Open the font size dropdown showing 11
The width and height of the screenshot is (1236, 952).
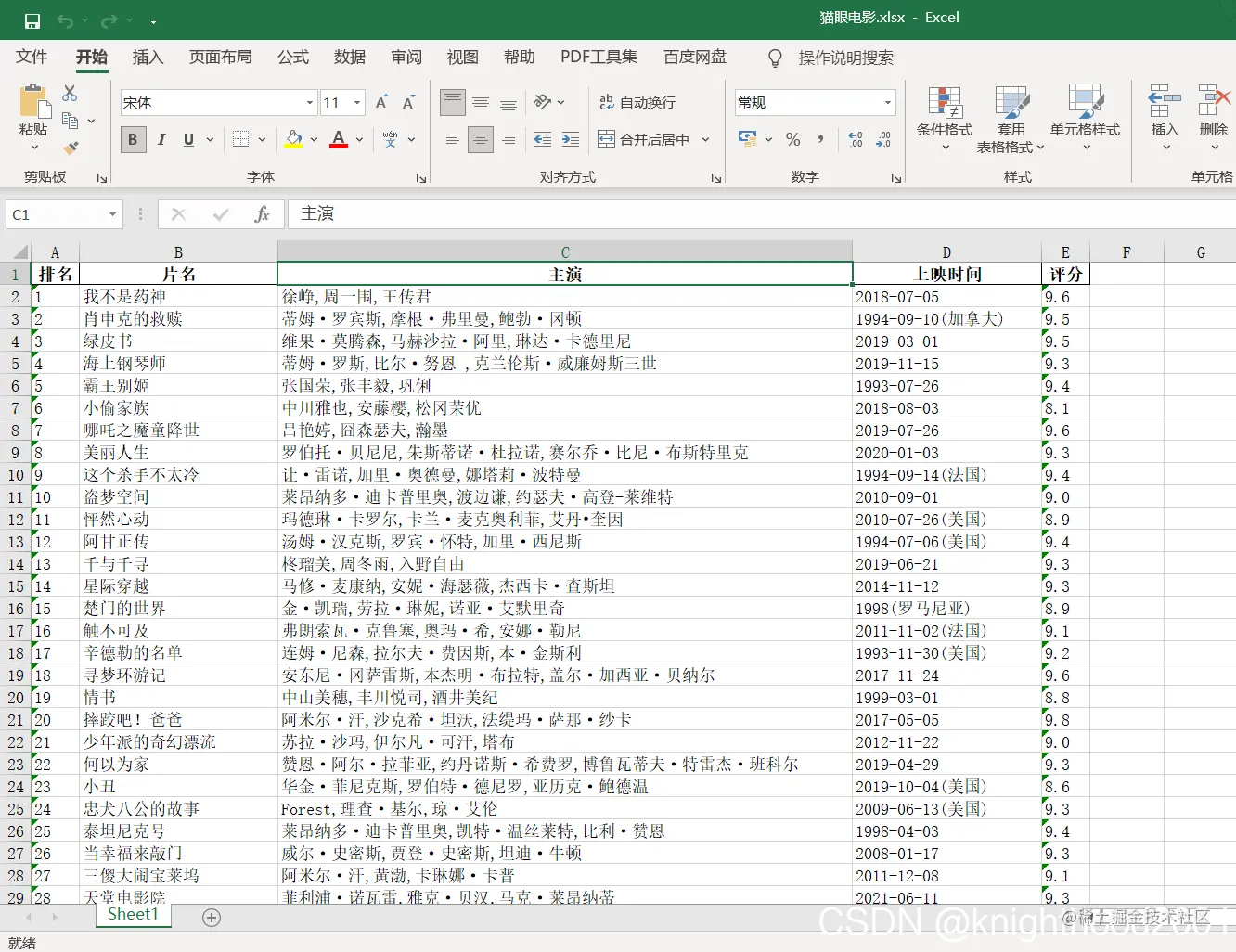tap(357, 103)
